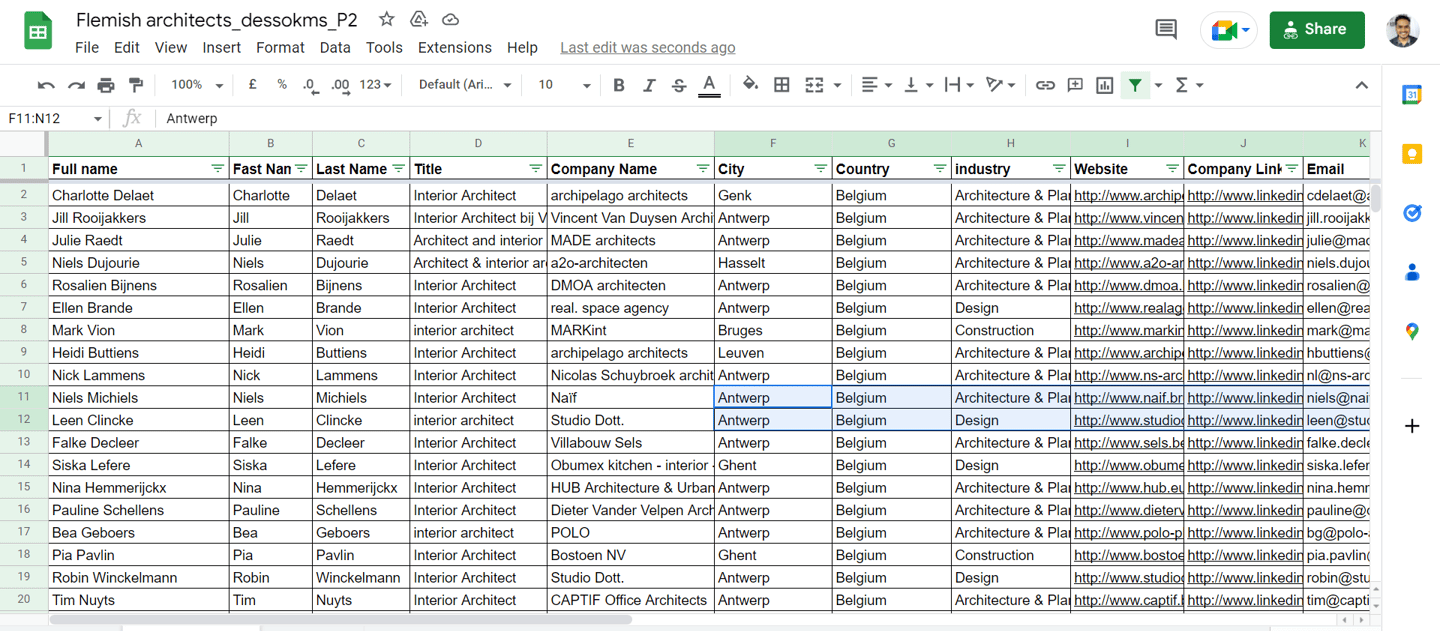Viewport: 1440px width, 631px height.
Task: Open the fill color bucket
Action: (x=750, y=85)
